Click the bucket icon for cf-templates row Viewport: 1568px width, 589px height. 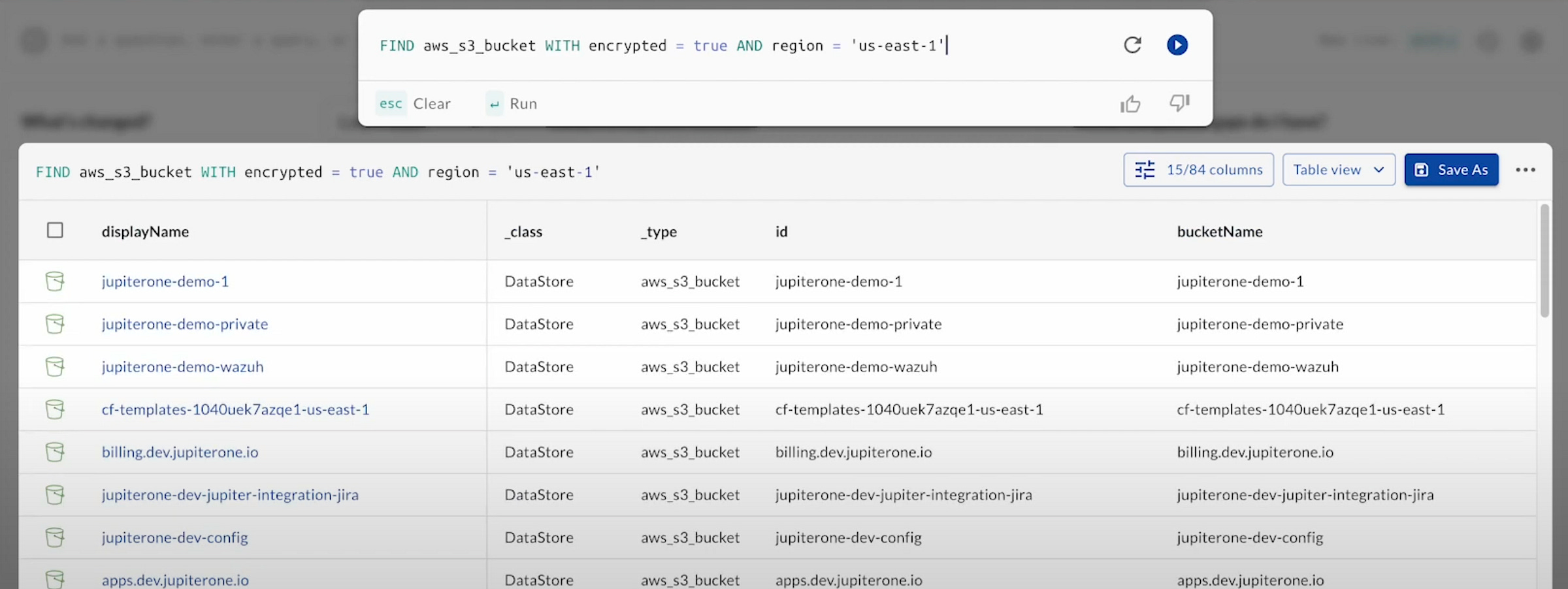click(x=55, y=409)
